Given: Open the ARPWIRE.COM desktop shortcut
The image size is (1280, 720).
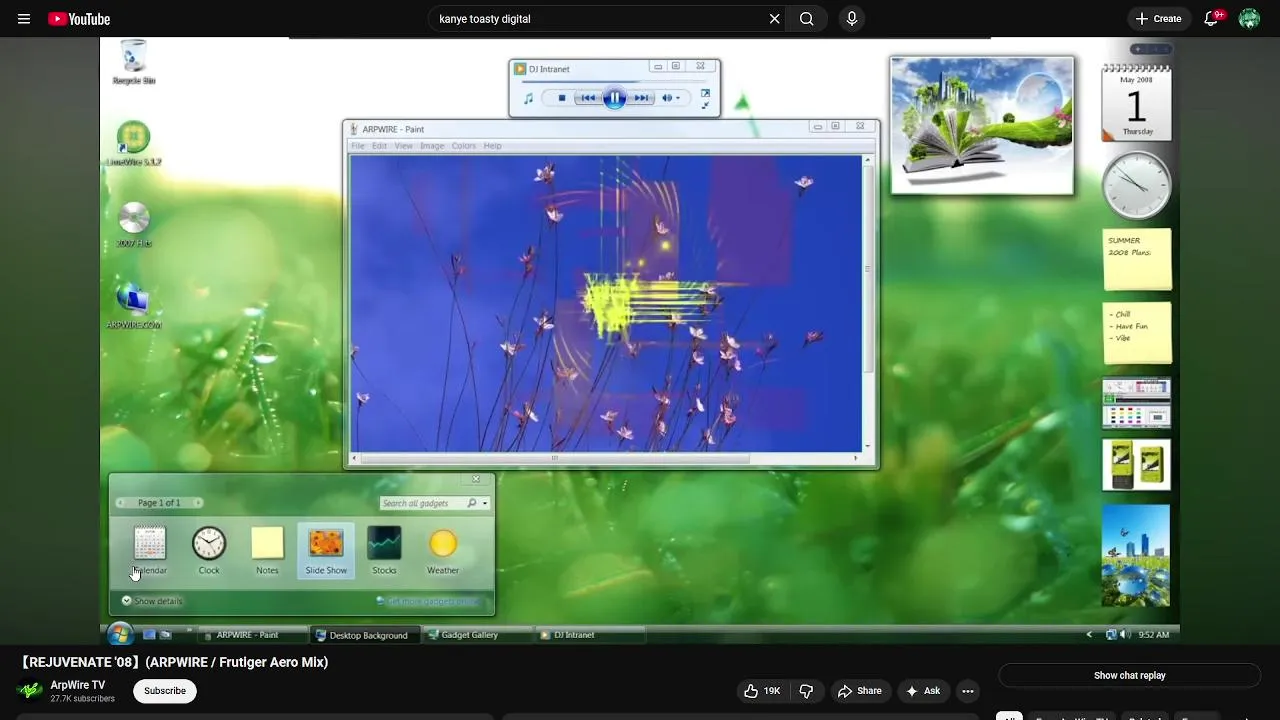Looking at the screenshot, I should (x=133, y=306).
